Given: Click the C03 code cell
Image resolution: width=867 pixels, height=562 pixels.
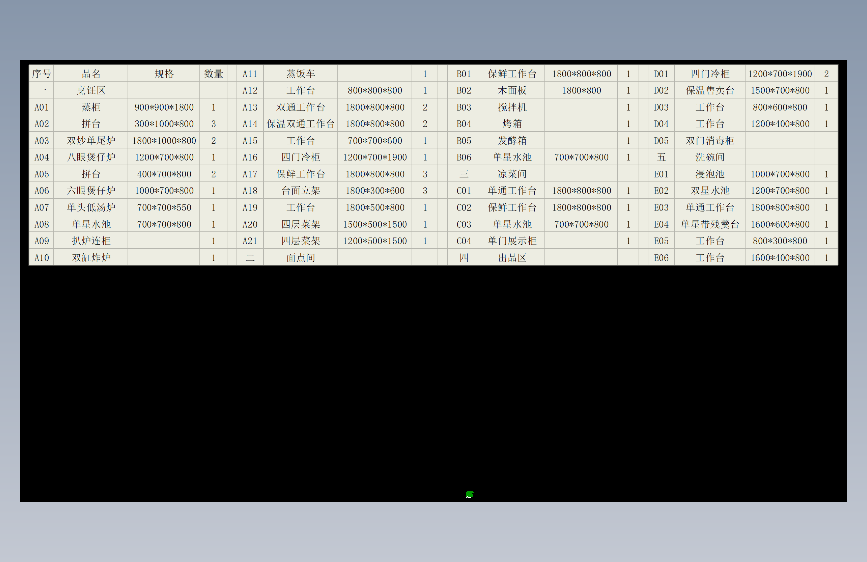Looking at the screenshot, I should click(463, 224).
